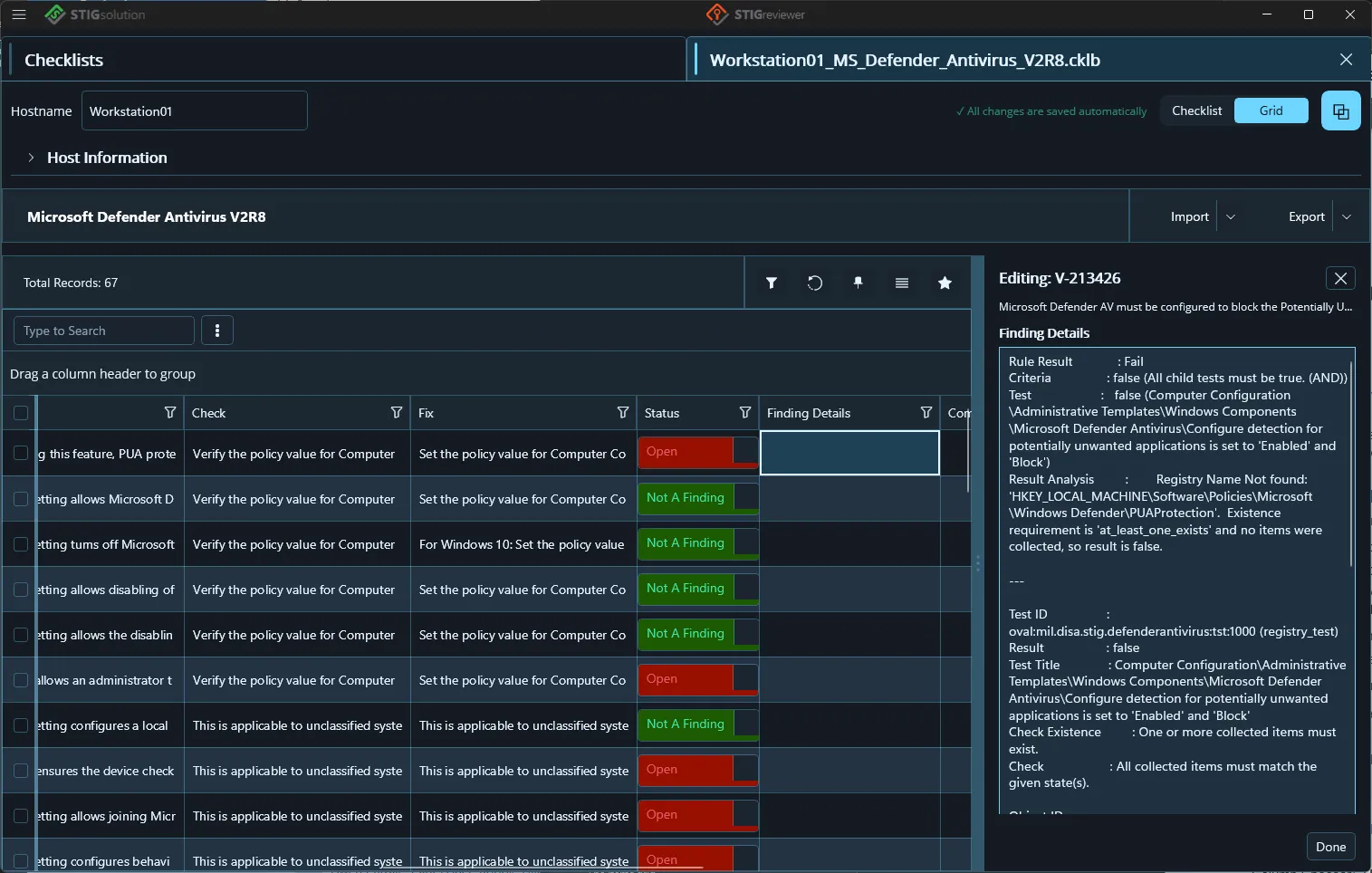Close the Editing V-213426 panel
The width and height of the screenshot is (1372, 873).
pyautogui.click(x=1340, y=278)
